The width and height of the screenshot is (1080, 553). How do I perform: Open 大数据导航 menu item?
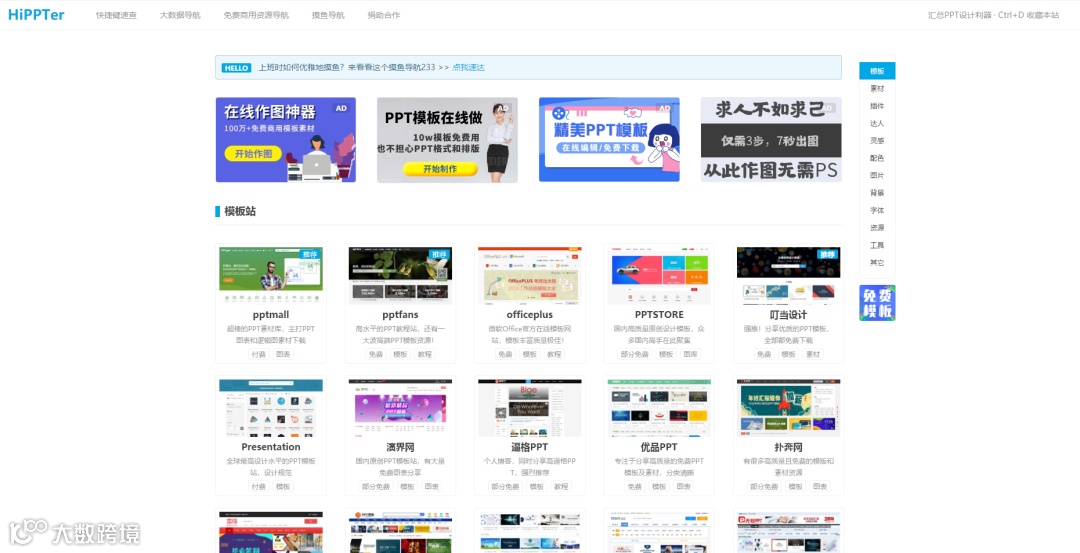(180, 15)
